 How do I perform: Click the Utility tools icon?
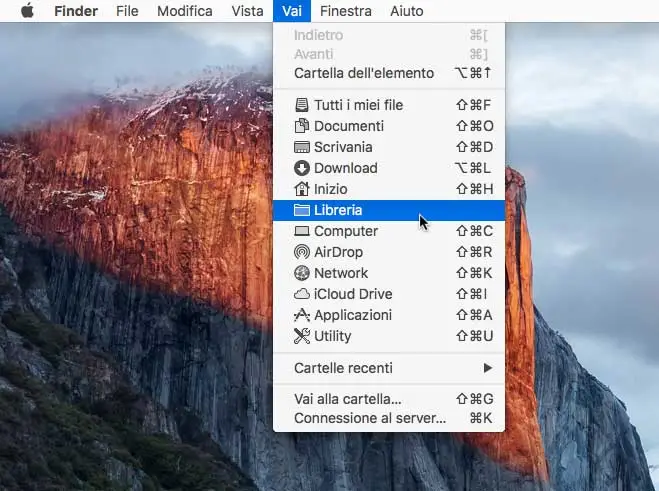pos(301,336)
